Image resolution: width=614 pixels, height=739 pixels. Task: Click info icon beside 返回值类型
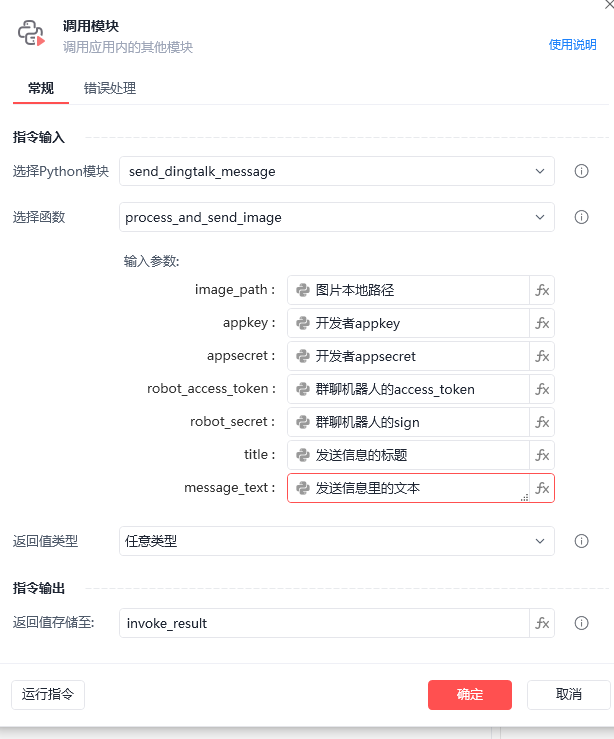pos(581,541)
